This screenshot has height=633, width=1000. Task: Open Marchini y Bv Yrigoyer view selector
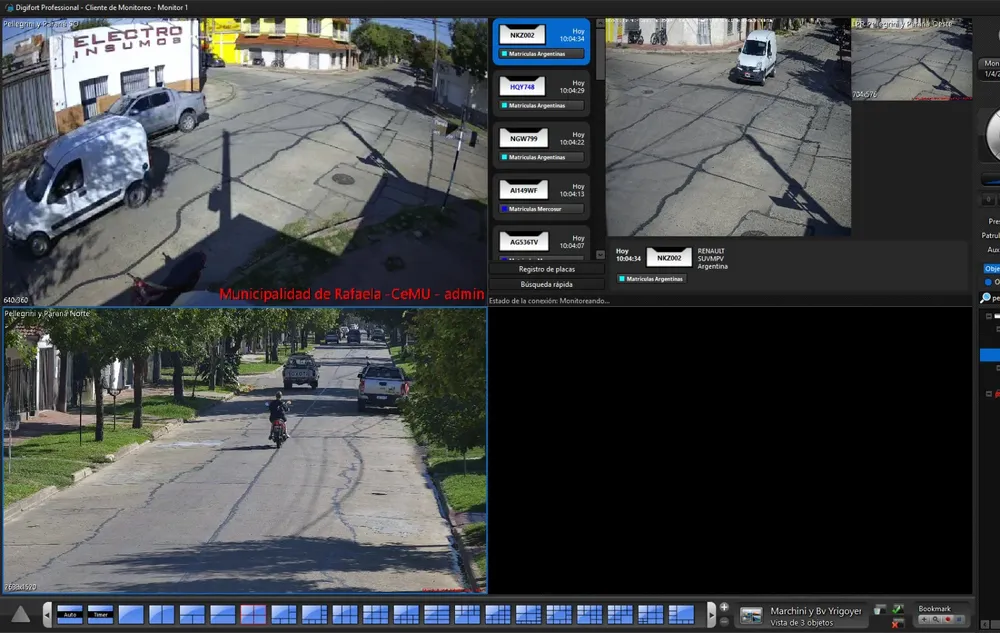(x=800, y=615)
